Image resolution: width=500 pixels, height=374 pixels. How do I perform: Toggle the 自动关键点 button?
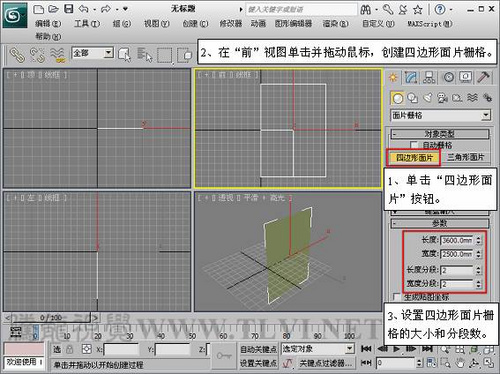[258, 349]
